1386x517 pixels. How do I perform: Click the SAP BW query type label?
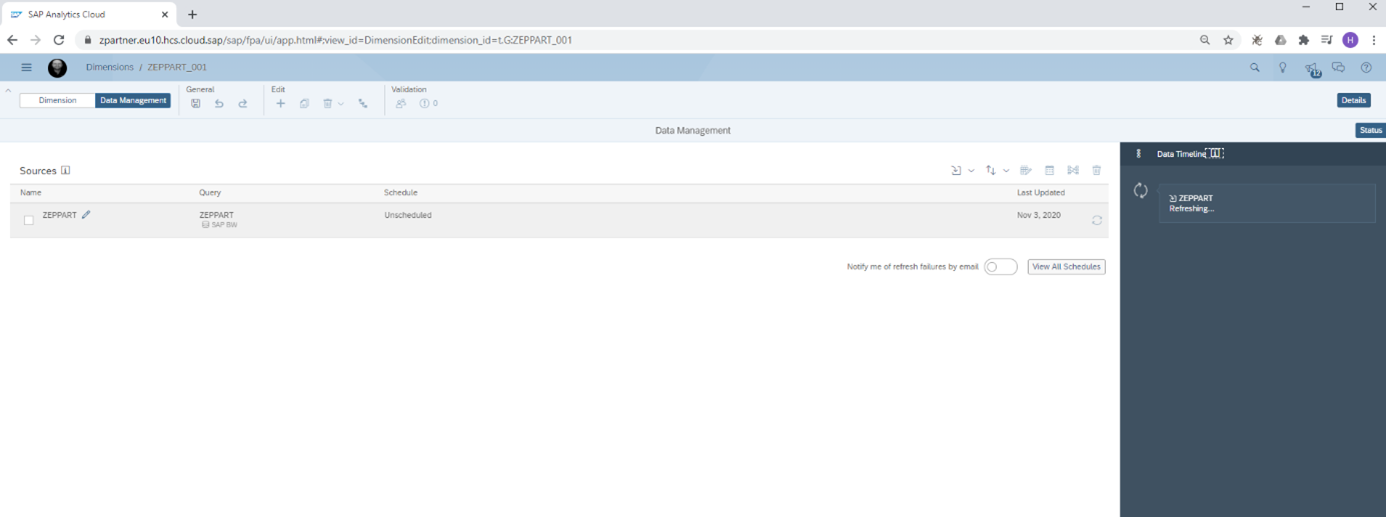coord(219,225)
